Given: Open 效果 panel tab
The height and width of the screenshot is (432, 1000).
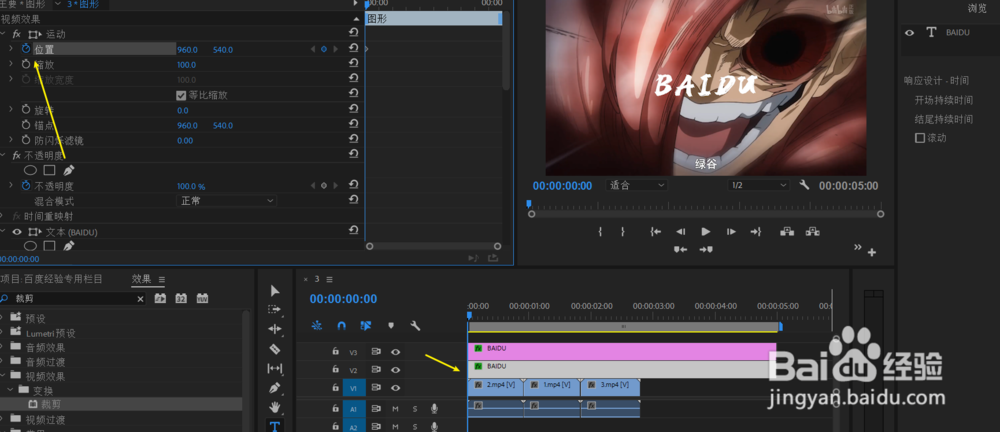Looking at the screenshot, I should (x=142, y=279).
